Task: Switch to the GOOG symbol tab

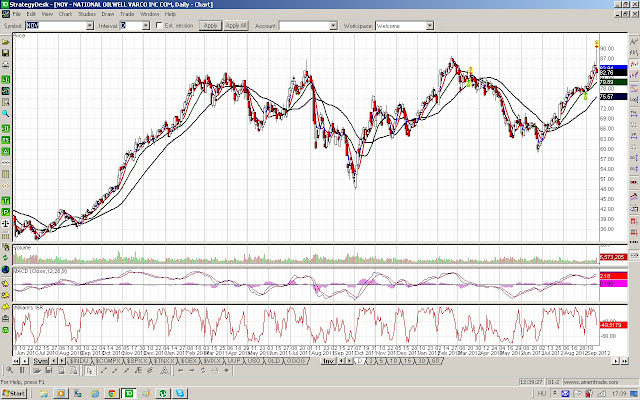Action: coord(296,361)
